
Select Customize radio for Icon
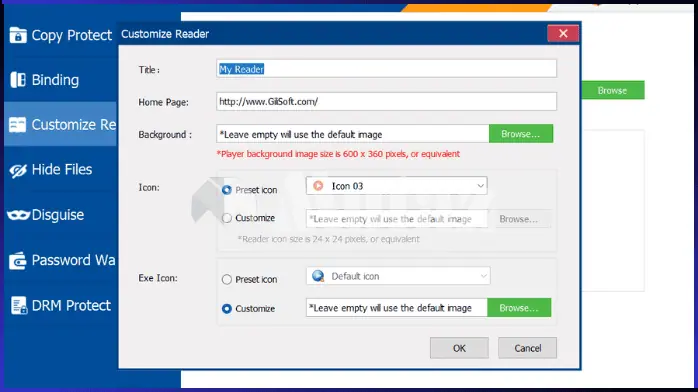227,218
